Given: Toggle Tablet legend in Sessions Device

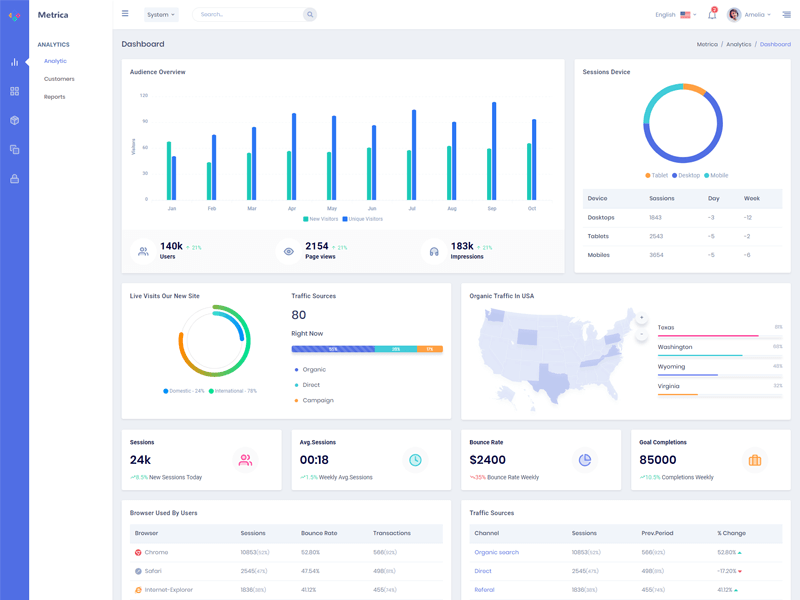Looking at the screenshot, I should 656,176.
